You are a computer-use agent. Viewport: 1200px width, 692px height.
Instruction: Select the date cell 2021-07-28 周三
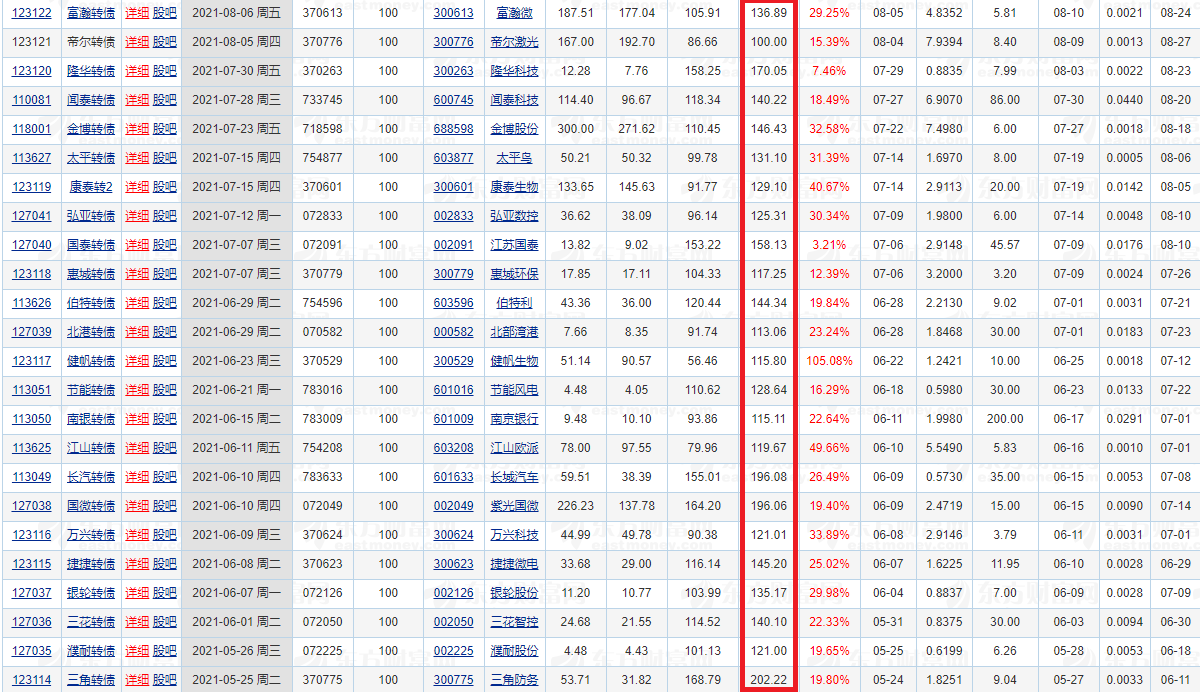click(x=237, y=100)
